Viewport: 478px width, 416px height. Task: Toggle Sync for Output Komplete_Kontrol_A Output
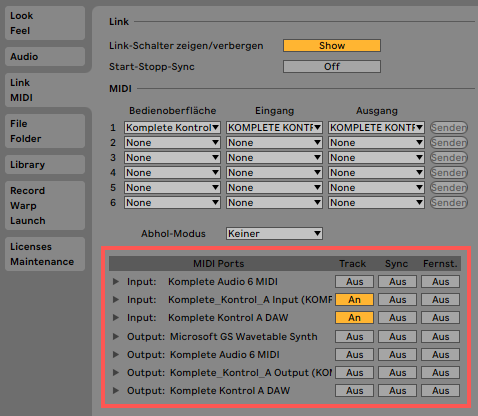(397, 373)
